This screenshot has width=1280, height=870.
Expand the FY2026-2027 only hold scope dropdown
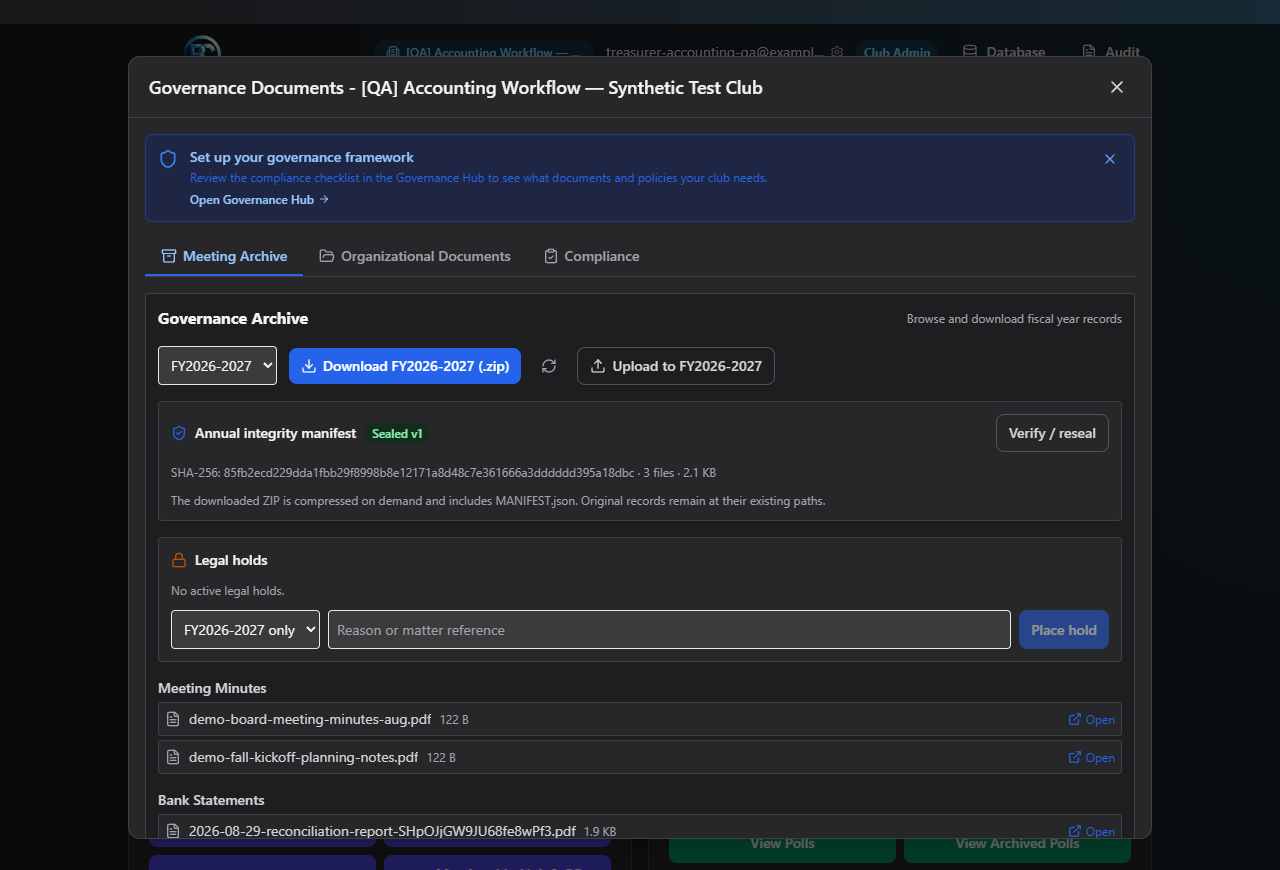(x=245, y=630)
